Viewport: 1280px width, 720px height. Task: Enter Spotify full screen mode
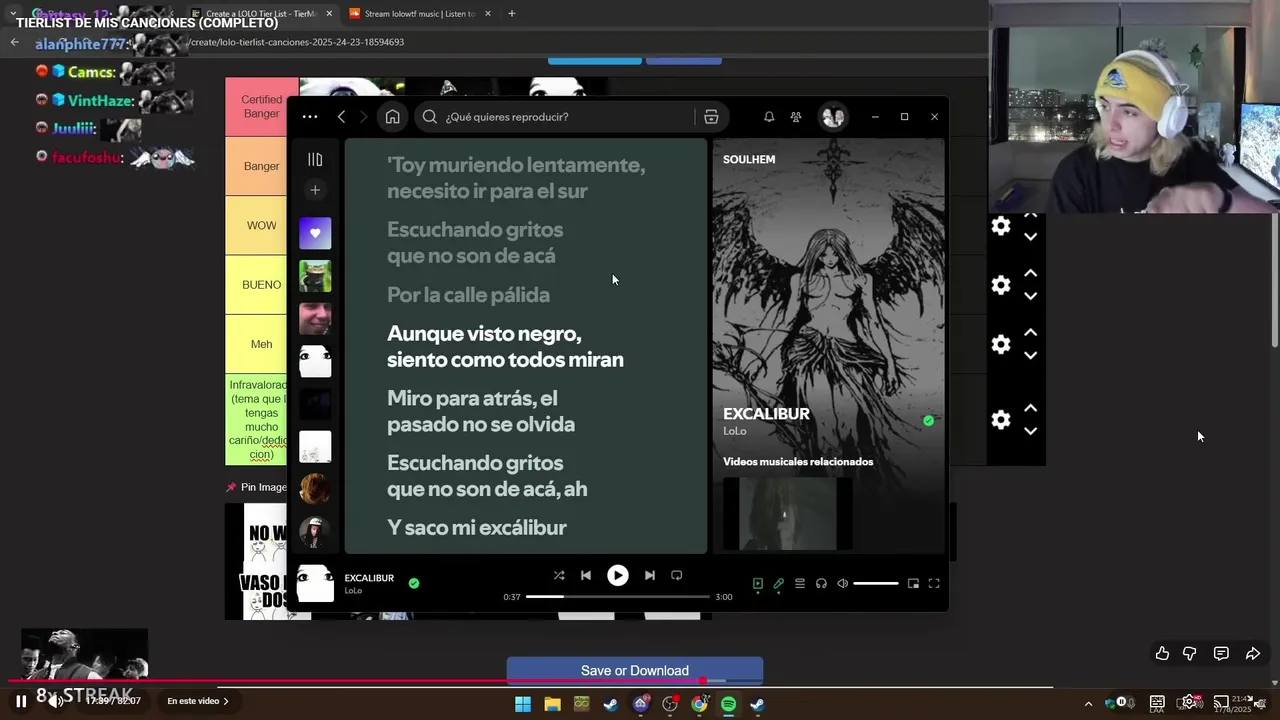click(x=934, y=584)
